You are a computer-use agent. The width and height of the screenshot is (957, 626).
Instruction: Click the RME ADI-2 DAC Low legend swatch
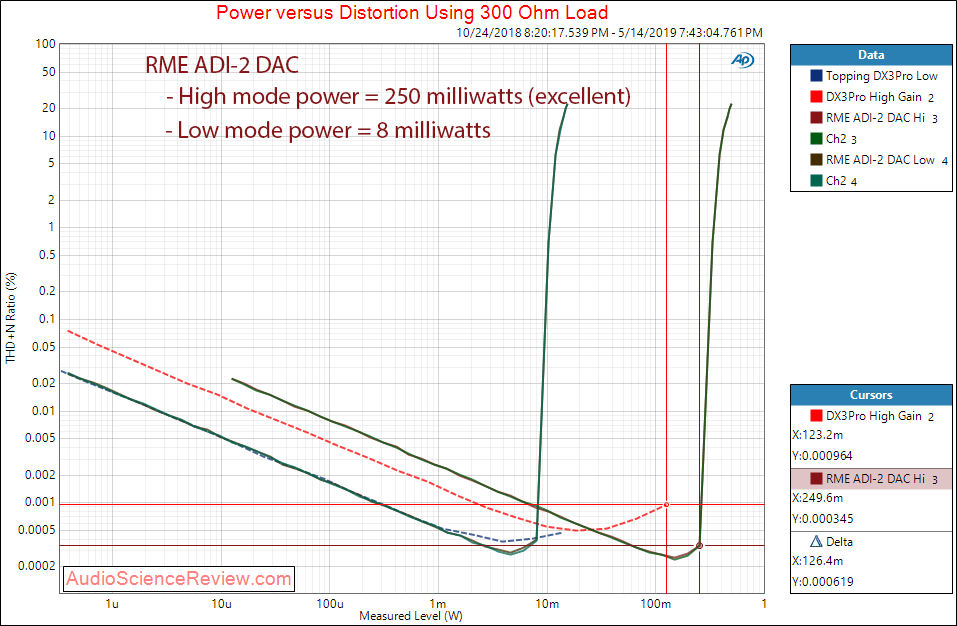816,160
